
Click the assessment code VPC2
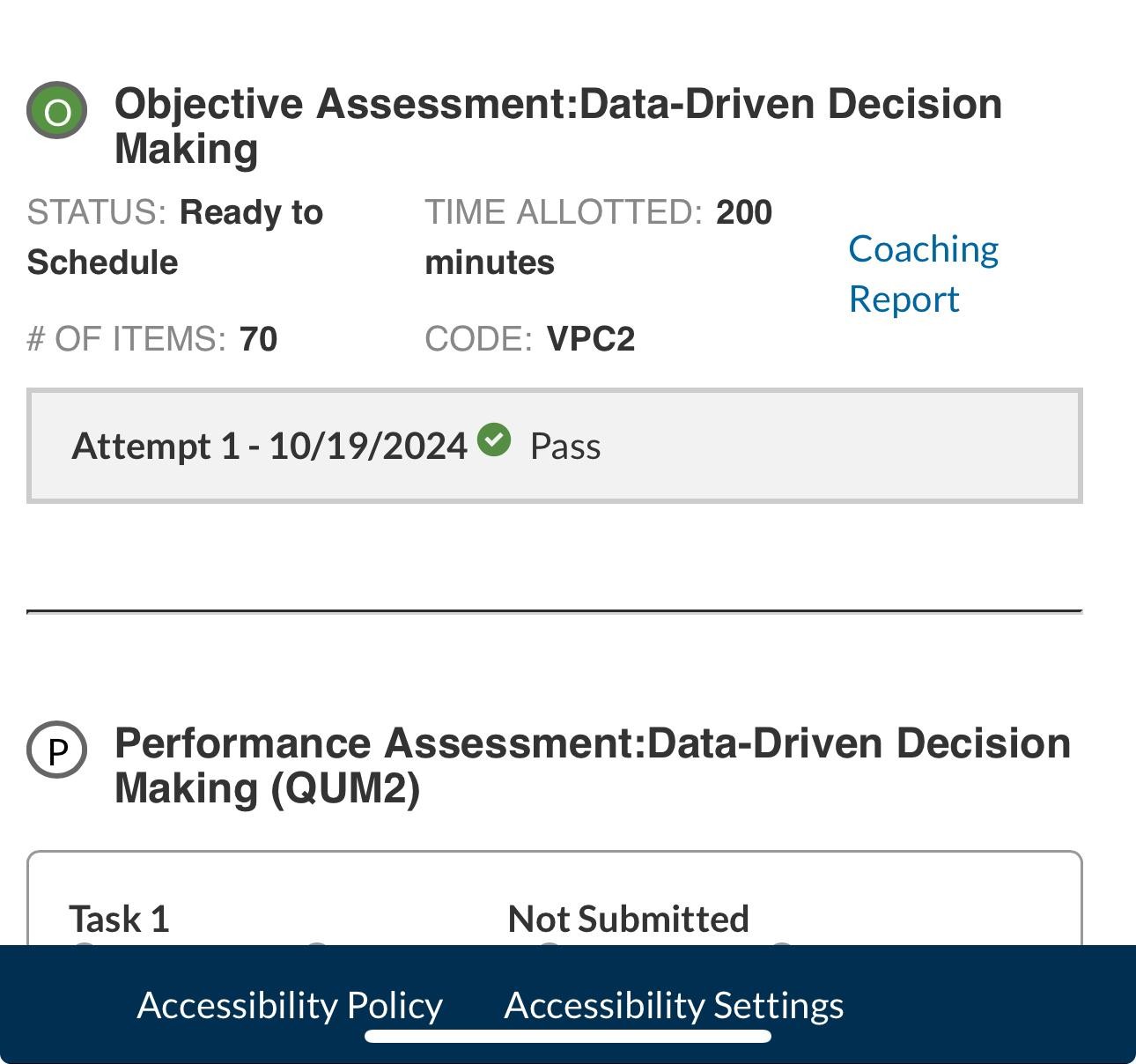click(590, 339)
